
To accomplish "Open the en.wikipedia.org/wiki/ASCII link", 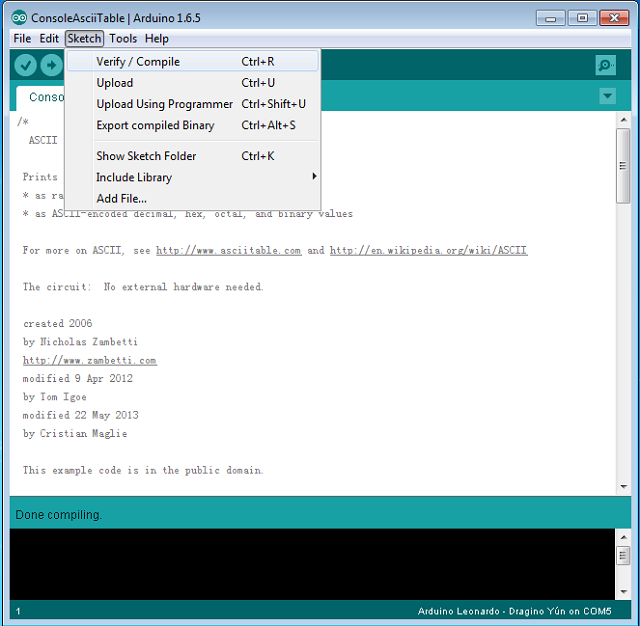I will 429,251.
